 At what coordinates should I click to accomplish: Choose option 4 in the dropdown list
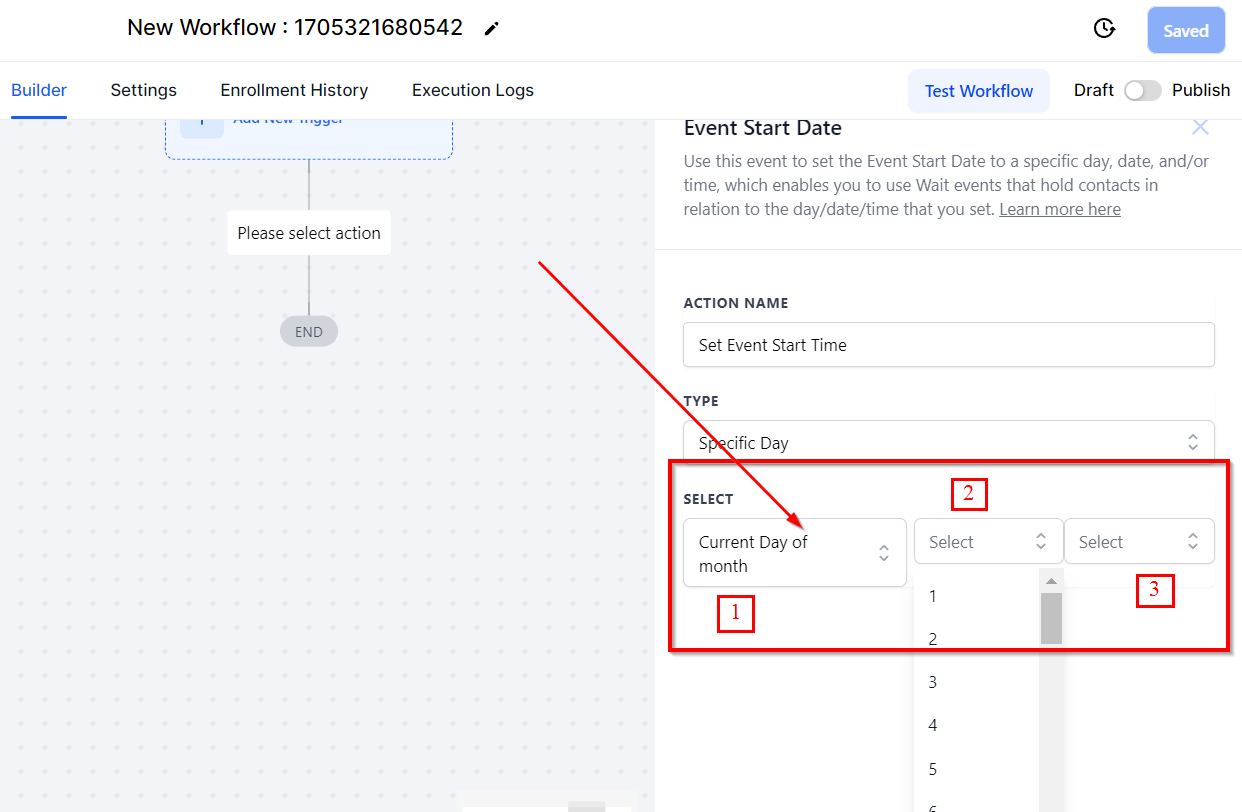[x=976, y=725]
